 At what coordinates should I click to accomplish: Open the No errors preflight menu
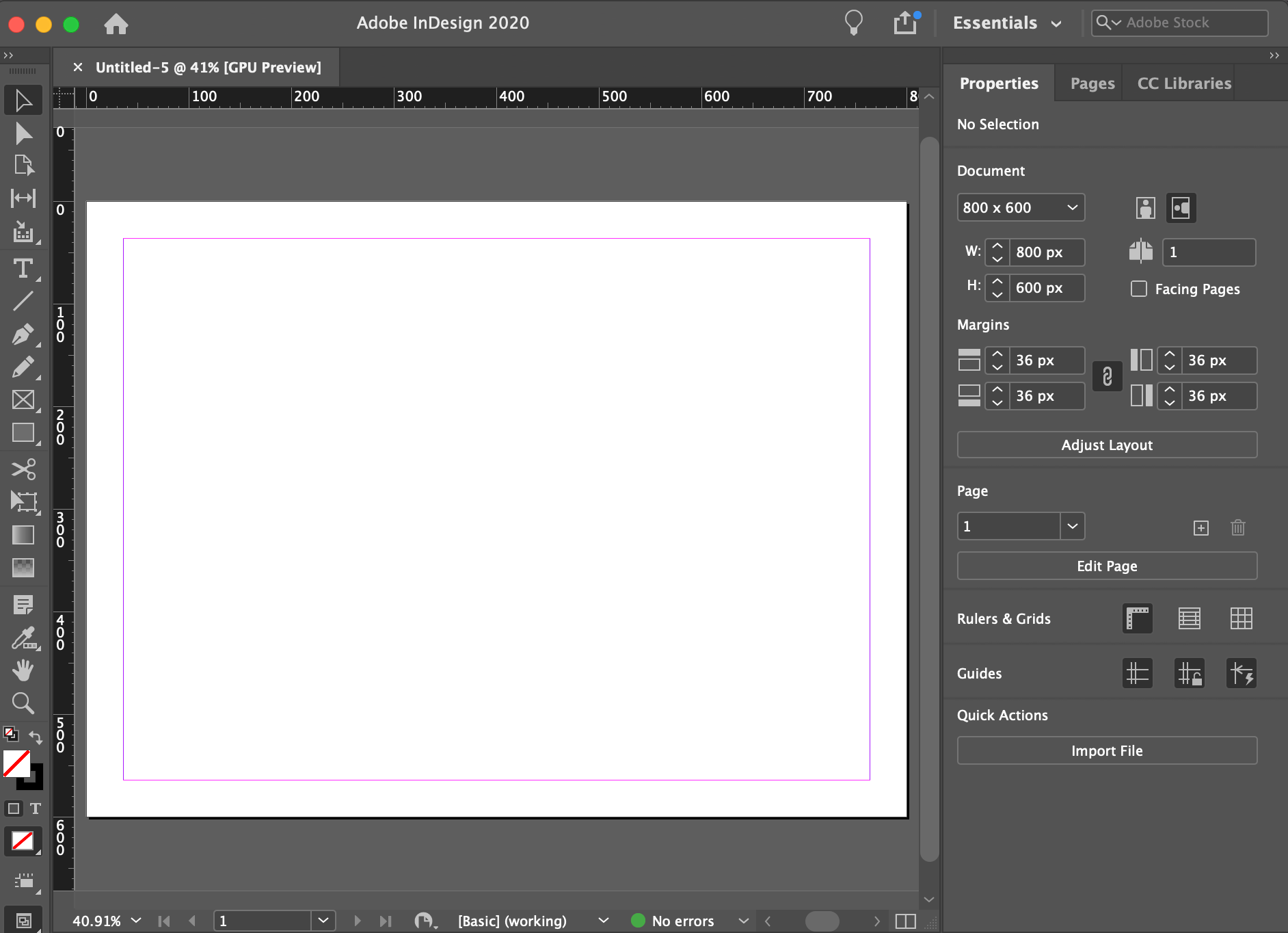pos(744,921)
